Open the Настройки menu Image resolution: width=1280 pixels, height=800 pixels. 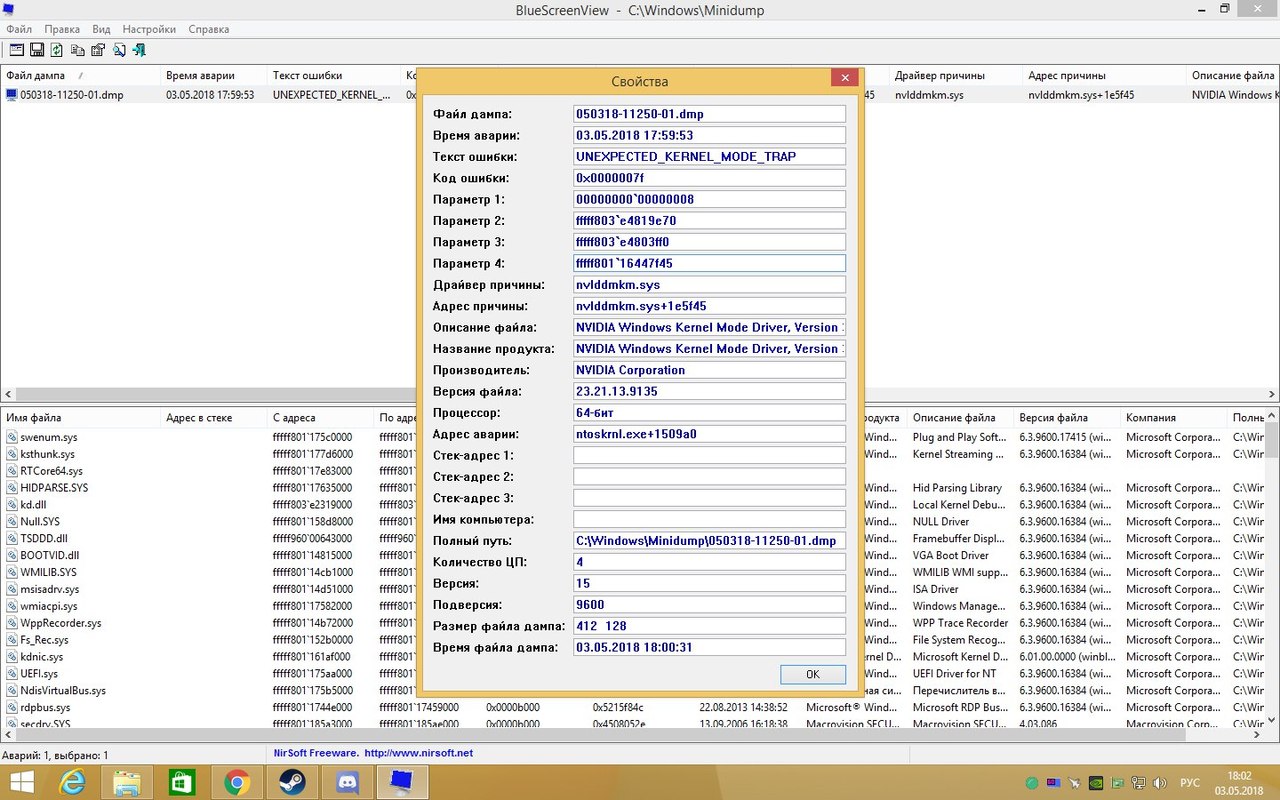(x=149, y=29)
